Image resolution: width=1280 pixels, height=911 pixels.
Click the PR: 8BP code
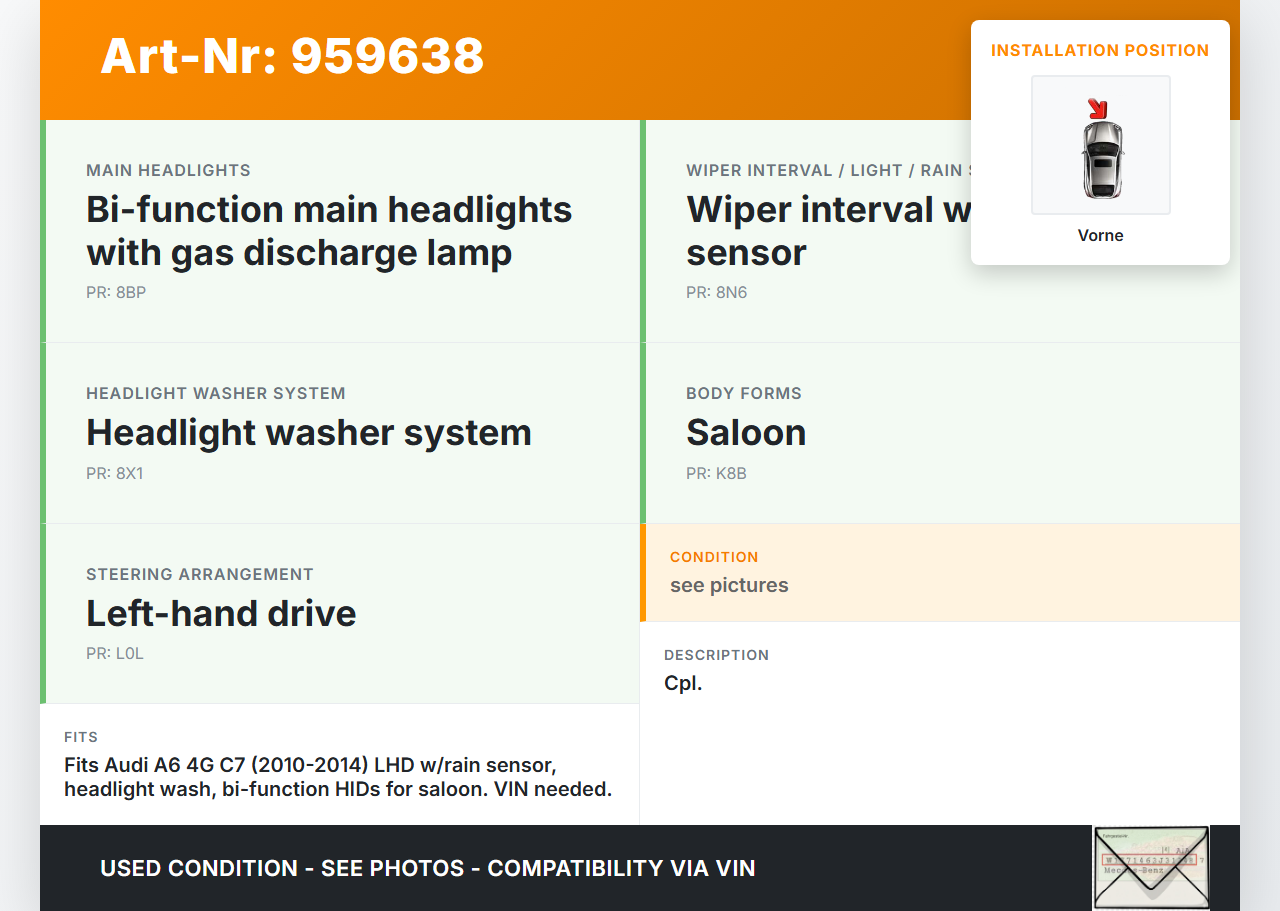point(116,293)
